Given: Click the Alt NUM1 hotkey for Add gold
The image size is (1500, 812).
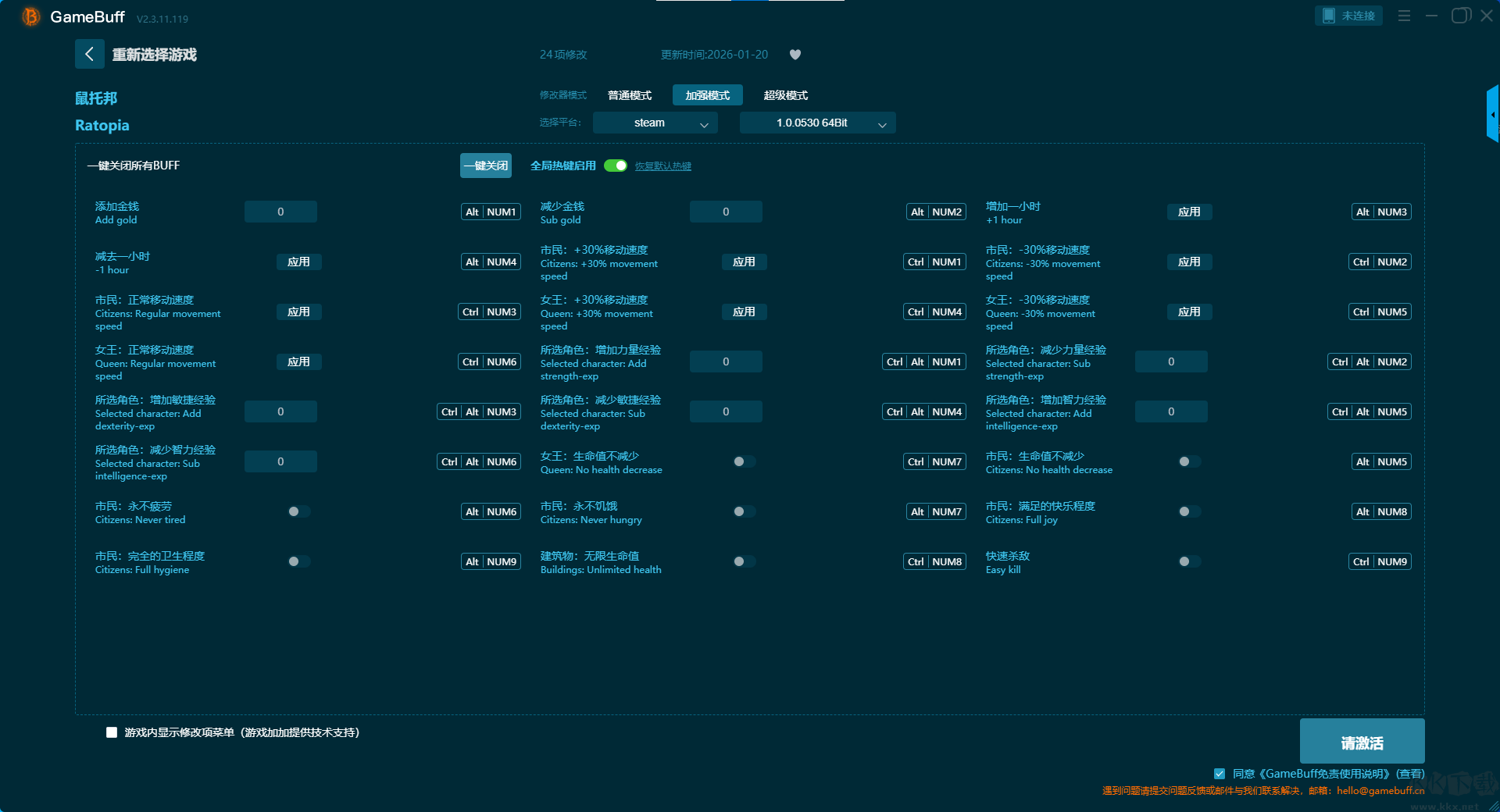Looking at the screenshot, I should [x=491, y=212].
